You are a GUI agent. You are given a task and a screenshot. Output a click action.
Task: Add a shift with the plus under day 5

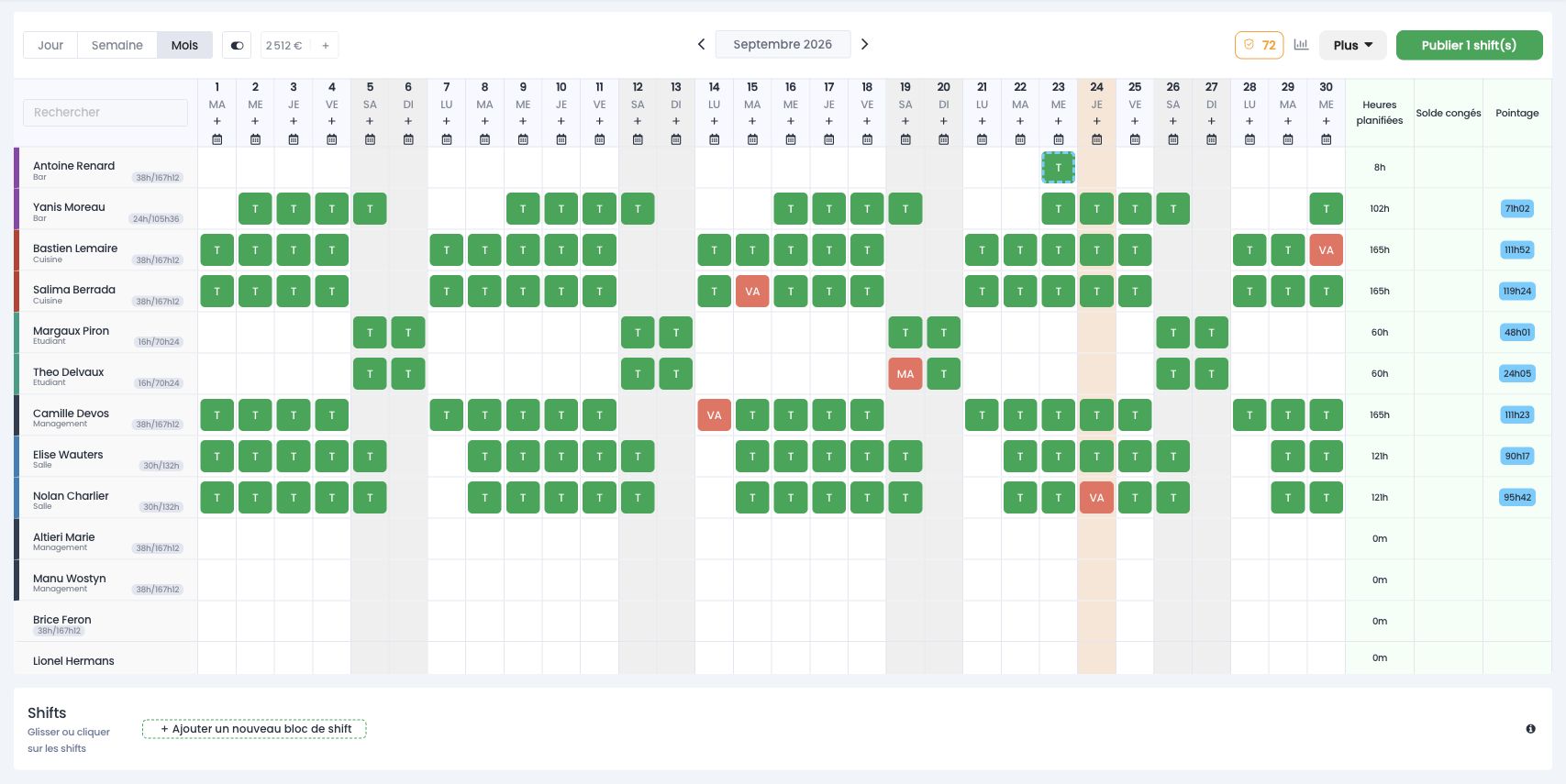[x=370, y=121]
